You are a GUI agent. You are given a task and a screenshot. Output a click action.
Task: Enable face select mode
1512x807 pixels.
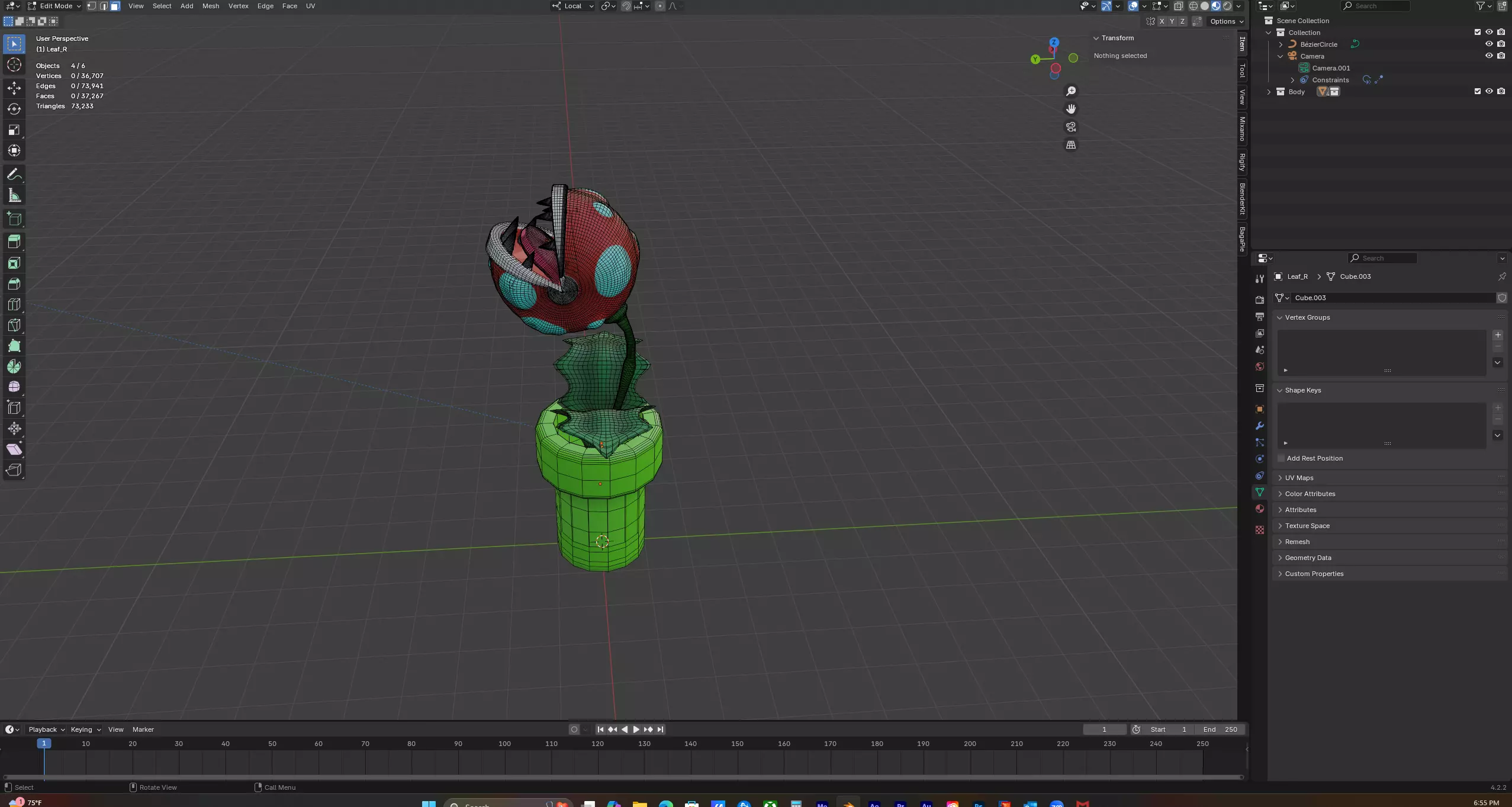point(115,6)
